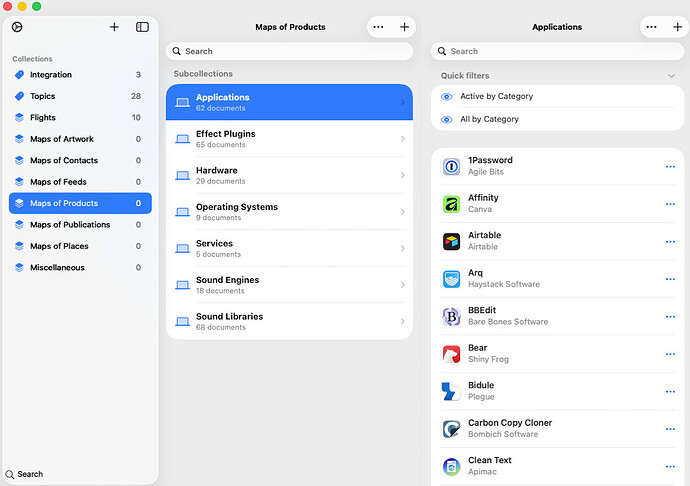The width and height of the screenshot is (690, 486).
Task: Select Maps of Artwork collection
Action: tap(64, 139)
